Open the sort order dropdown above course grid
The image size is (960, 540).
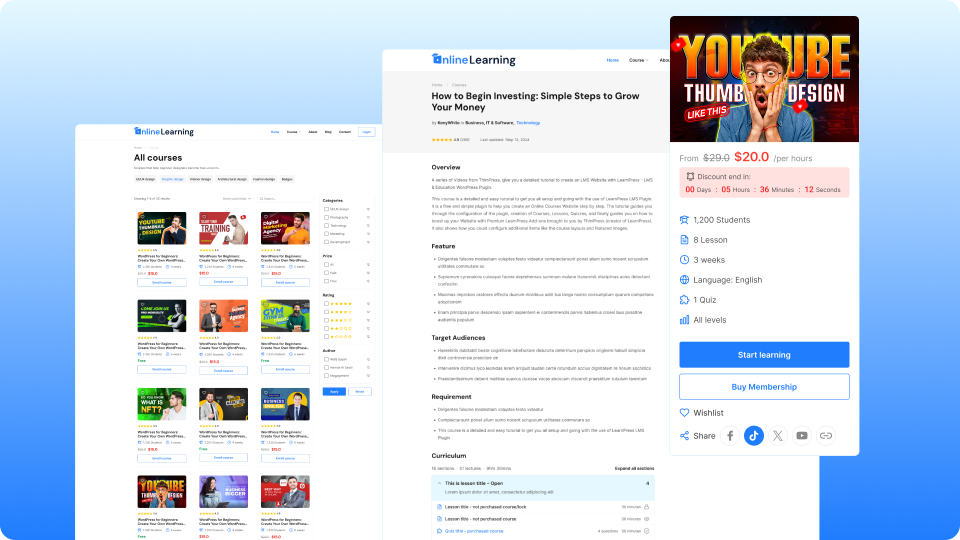[236, 199]
